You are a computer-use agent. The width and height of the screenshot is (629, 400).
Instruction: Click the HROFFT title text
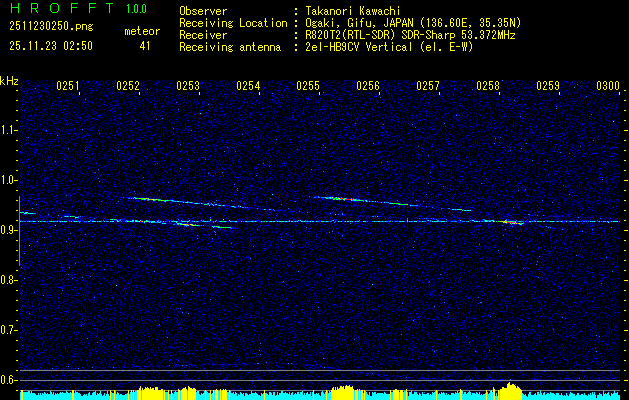[x=62, y=8]
